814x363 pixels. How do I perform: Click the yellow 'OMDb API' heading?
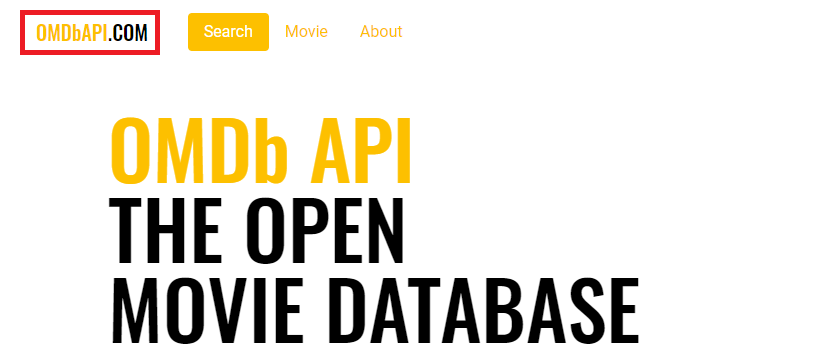(261, 151)
